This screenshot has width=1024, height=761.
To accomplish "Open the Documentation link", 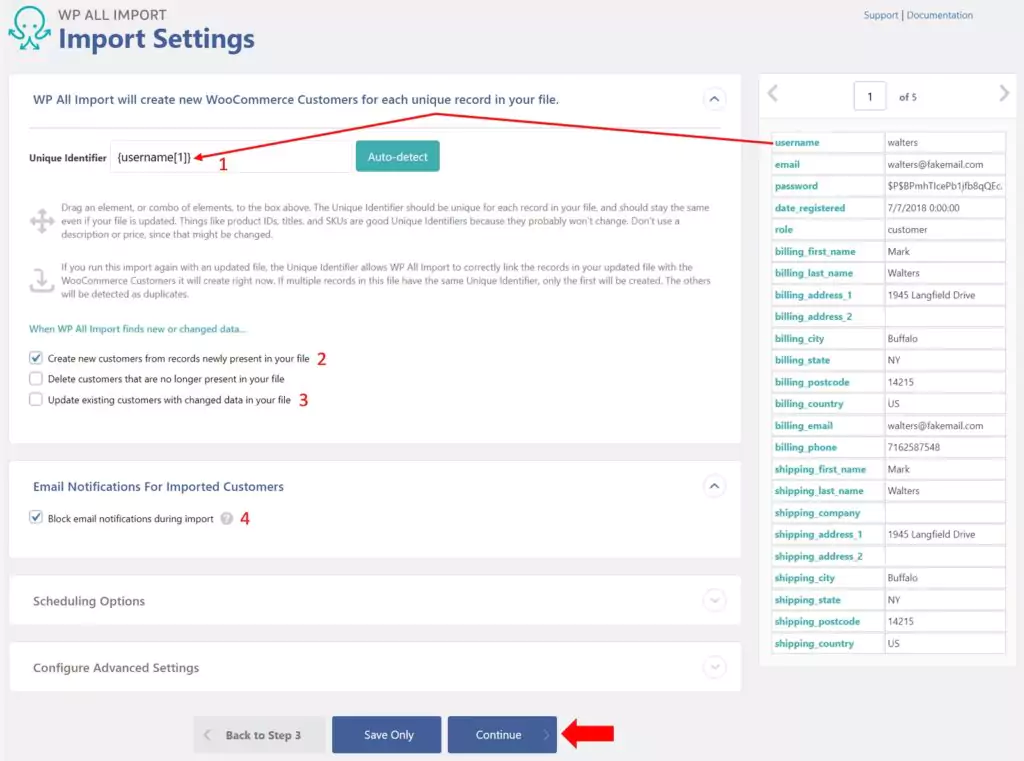I will [939, 15].
